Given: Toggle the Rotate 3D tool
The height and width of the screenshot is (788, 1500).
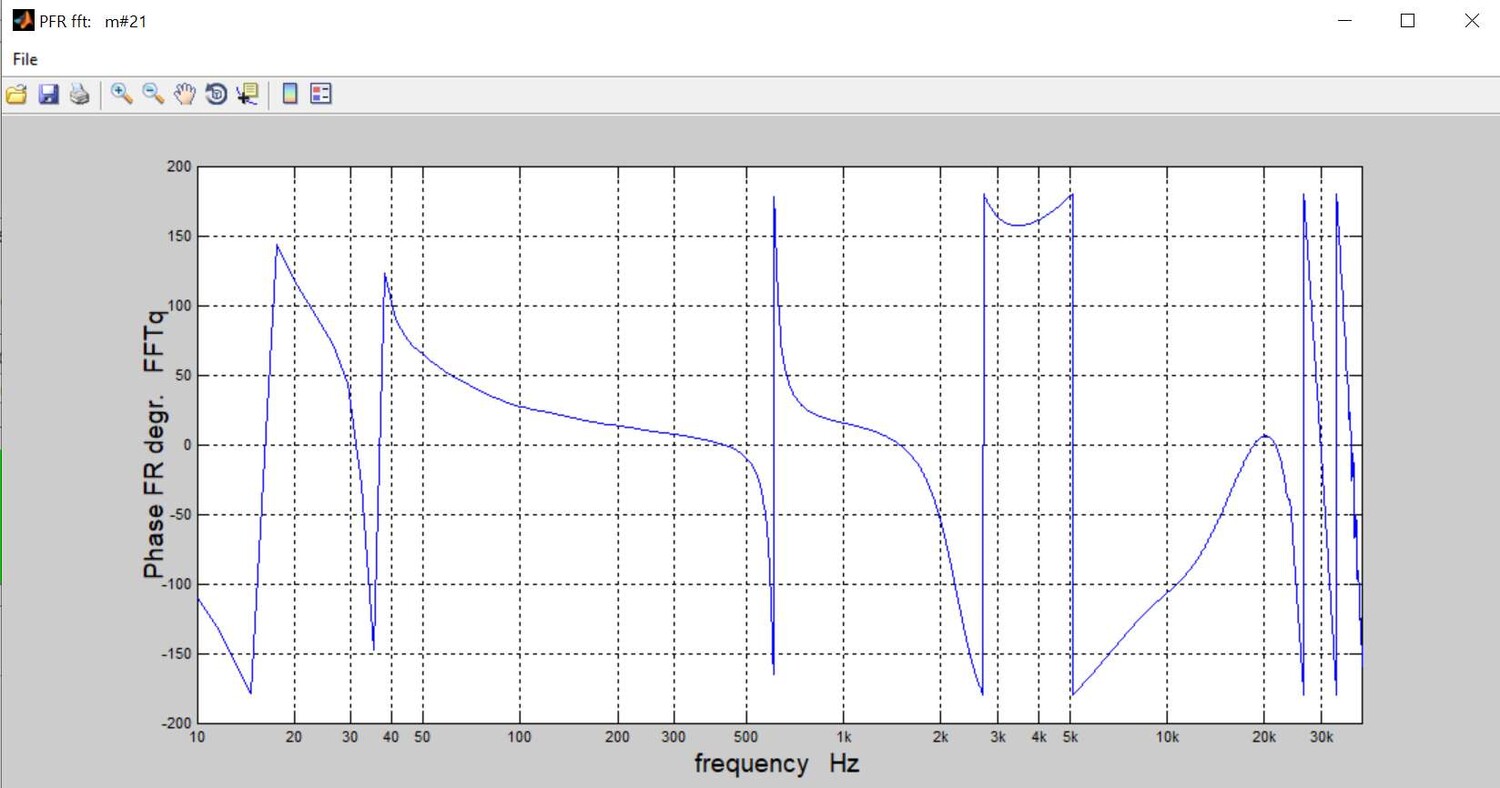Looking at the screenshot, I should 216,94.
